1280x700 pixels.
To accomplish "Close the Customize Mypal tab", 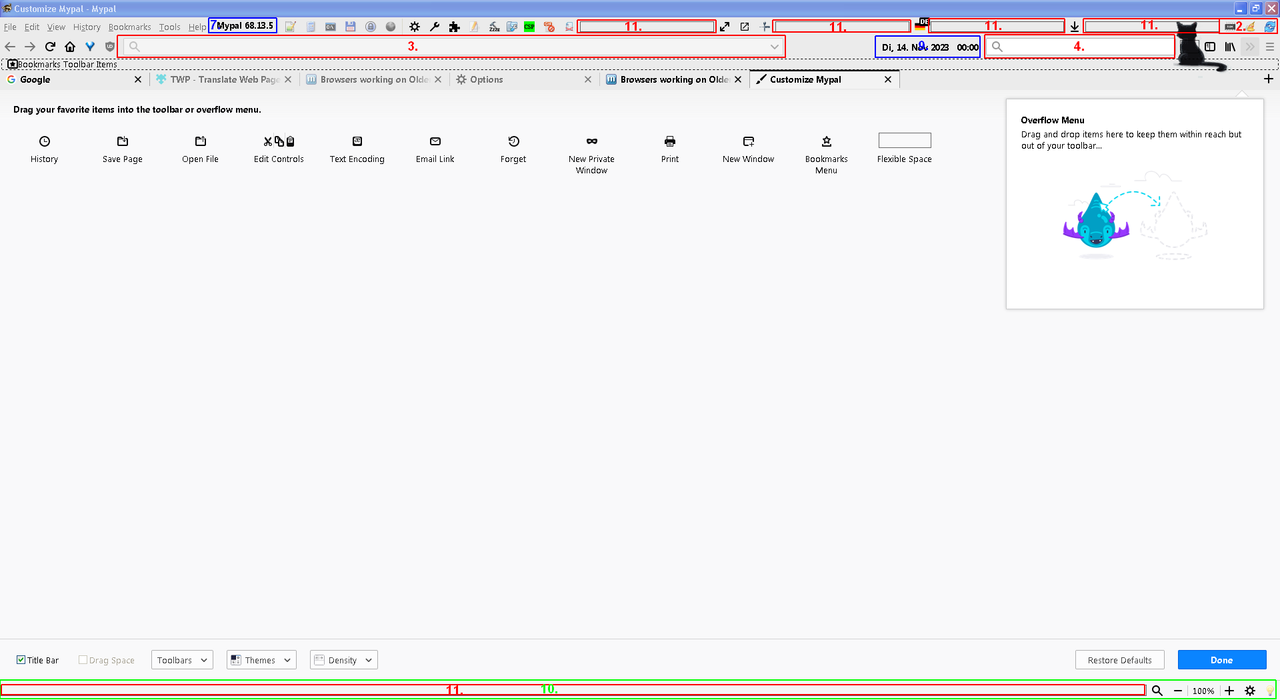I will [887, 79].
